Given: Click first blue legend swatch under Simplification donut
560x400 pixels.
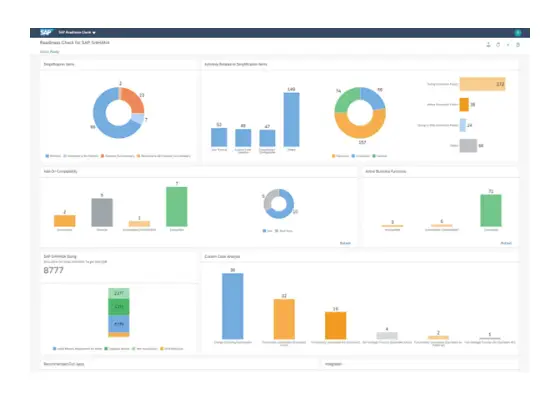Looking at the screenshot, I should click(x=47, y=156).
